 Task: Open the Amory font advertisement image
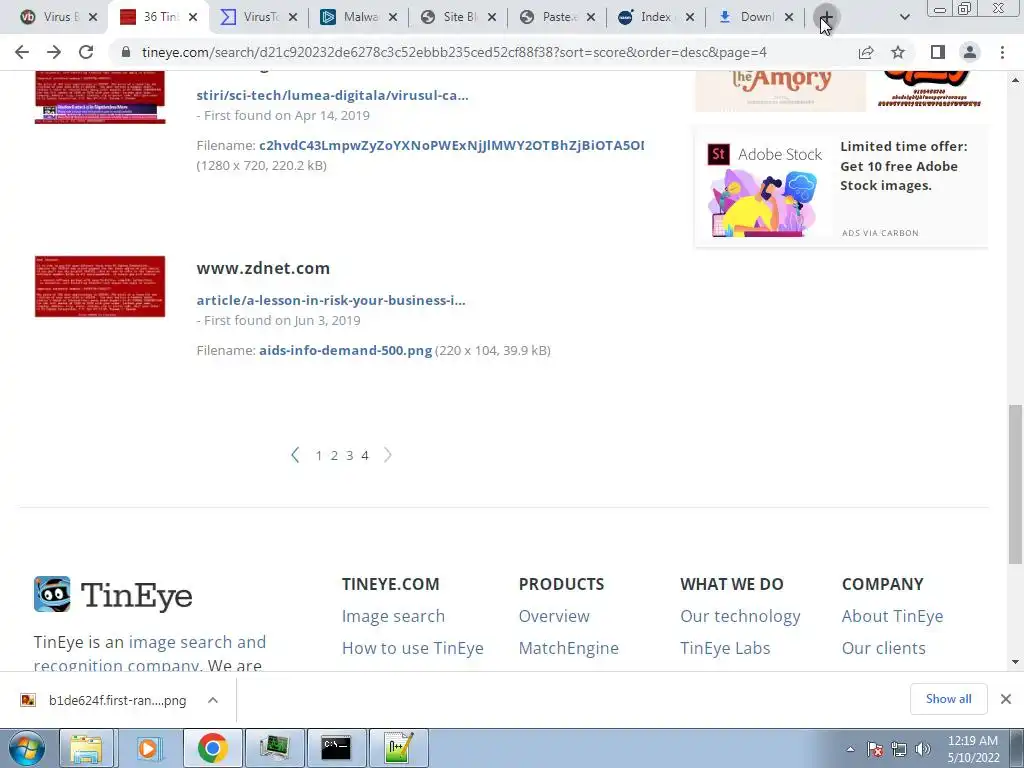point(780,91)
